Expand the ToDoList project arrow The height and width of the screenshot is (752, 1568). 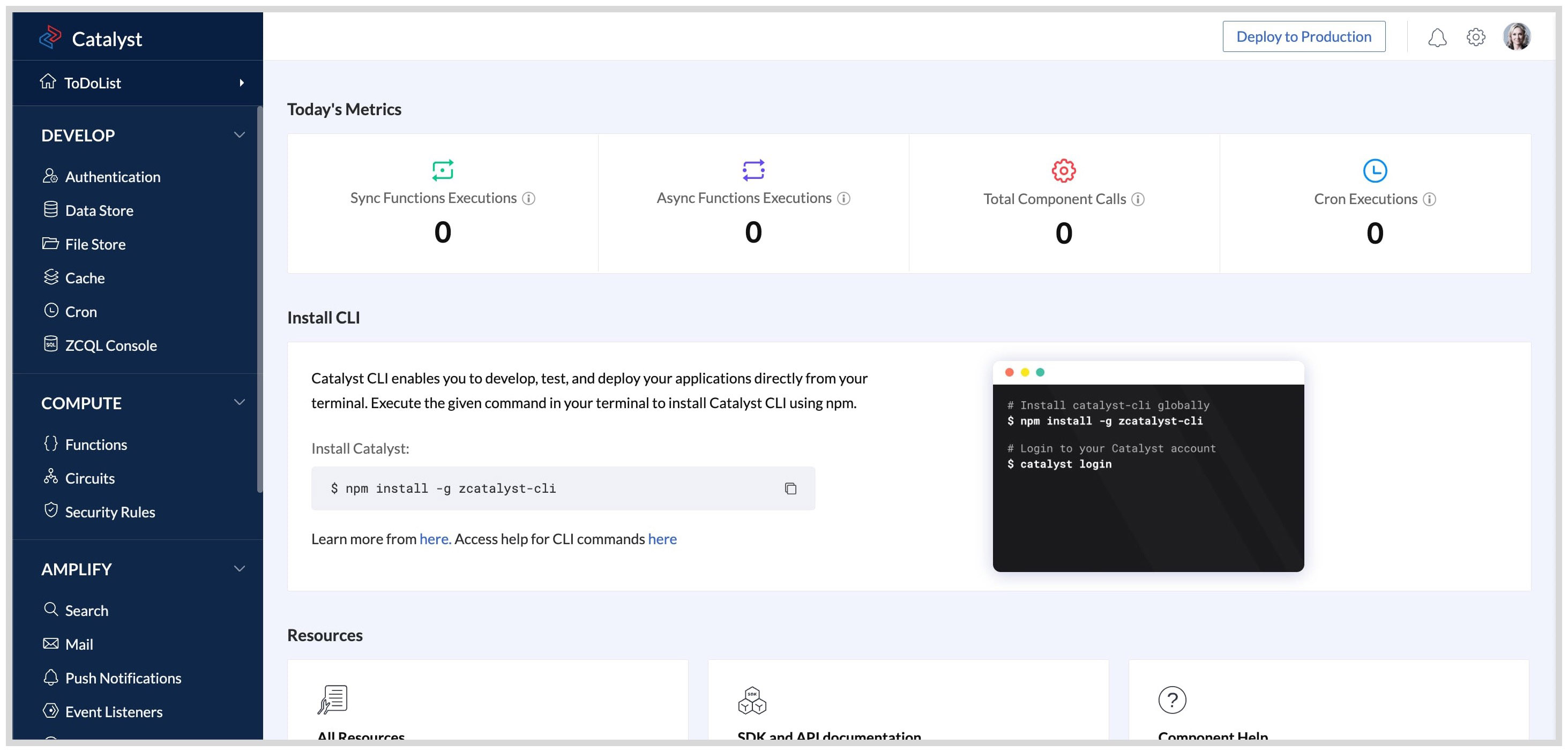click(242, 82)
